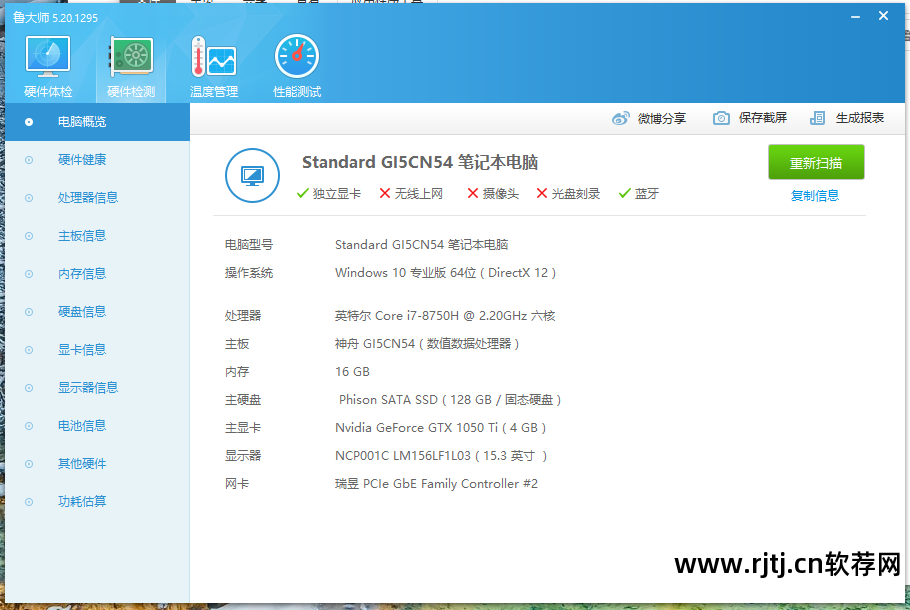This screenshot has width=910, height=610.
Task: Click the Core i7-8750H processor value
Action: 445,316
